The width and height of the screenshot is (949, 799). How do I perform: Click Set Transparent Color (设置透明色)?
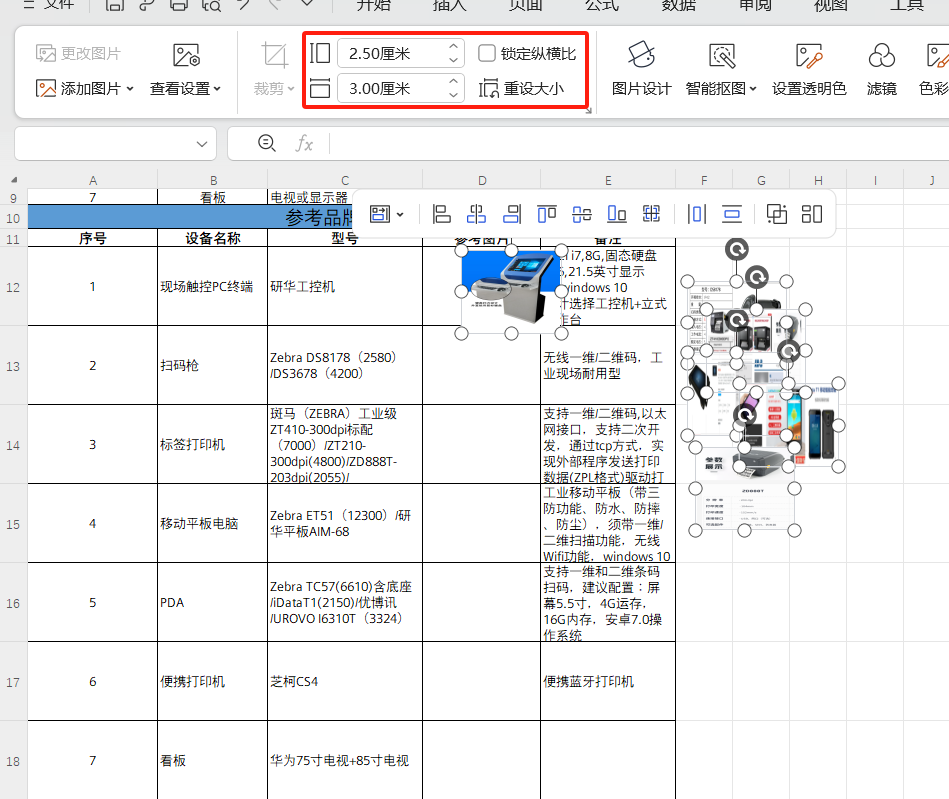tap(809, 68)
